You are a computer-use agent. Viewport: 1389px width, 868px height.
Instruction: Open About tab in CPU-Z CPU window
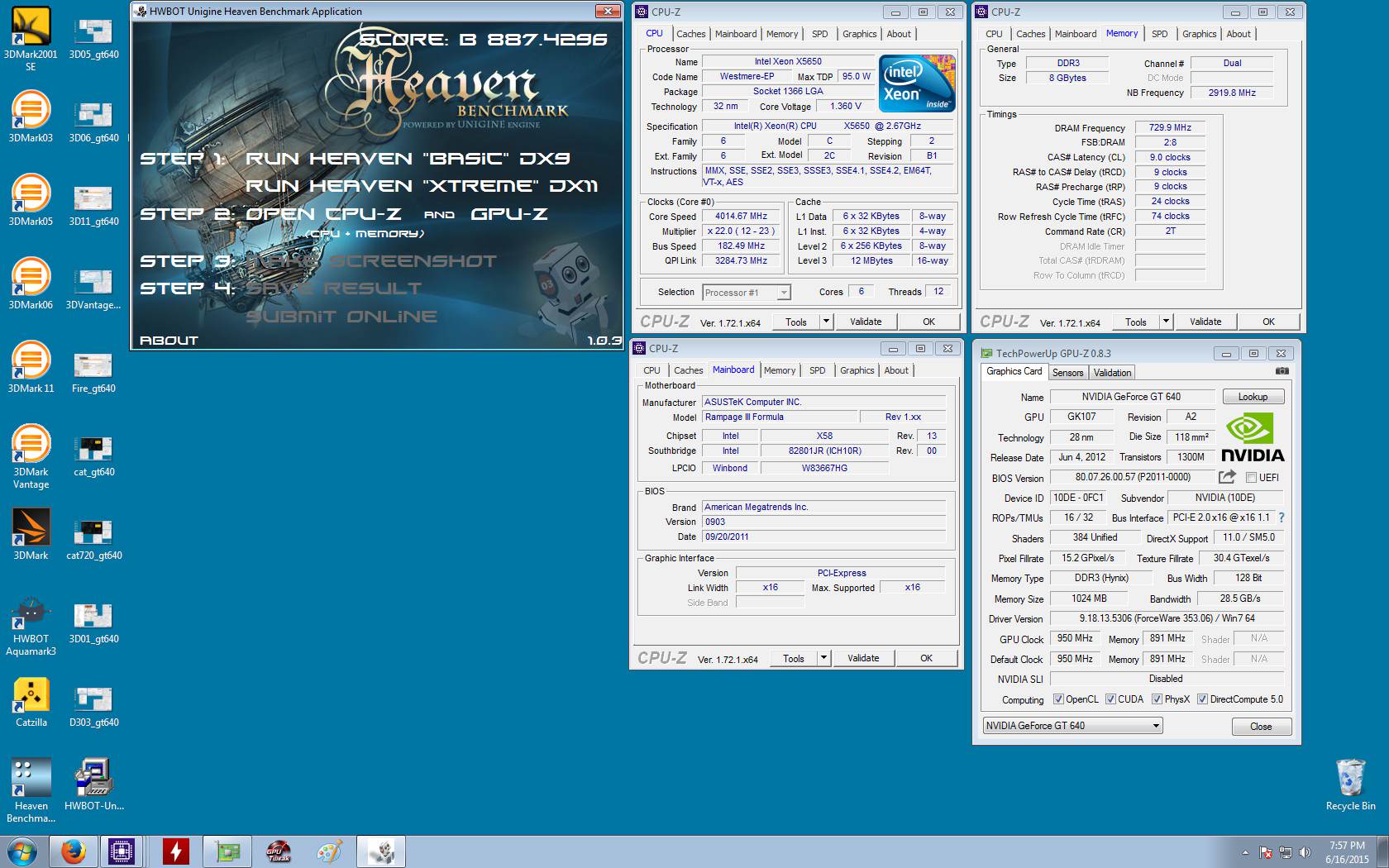pos(899,34)
